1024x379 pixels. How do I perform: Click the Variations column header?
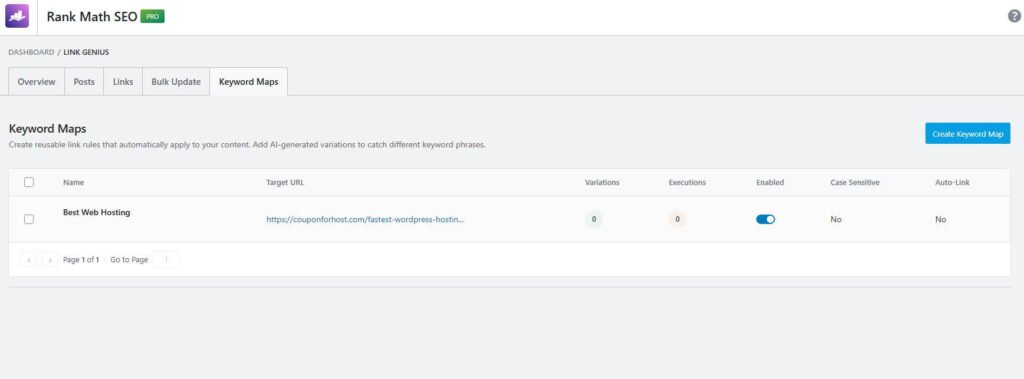(602, 182)
